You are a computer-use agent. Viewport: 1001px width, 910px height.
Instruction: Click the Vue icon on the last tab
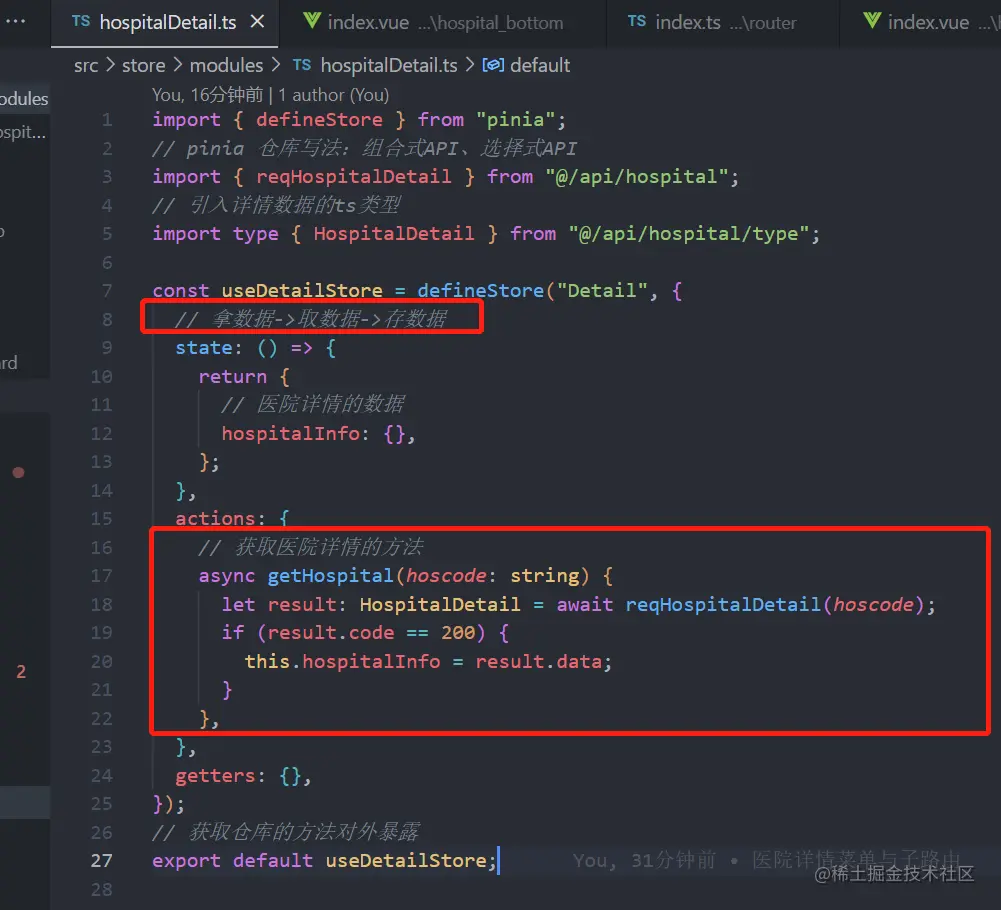coord(872,21)
